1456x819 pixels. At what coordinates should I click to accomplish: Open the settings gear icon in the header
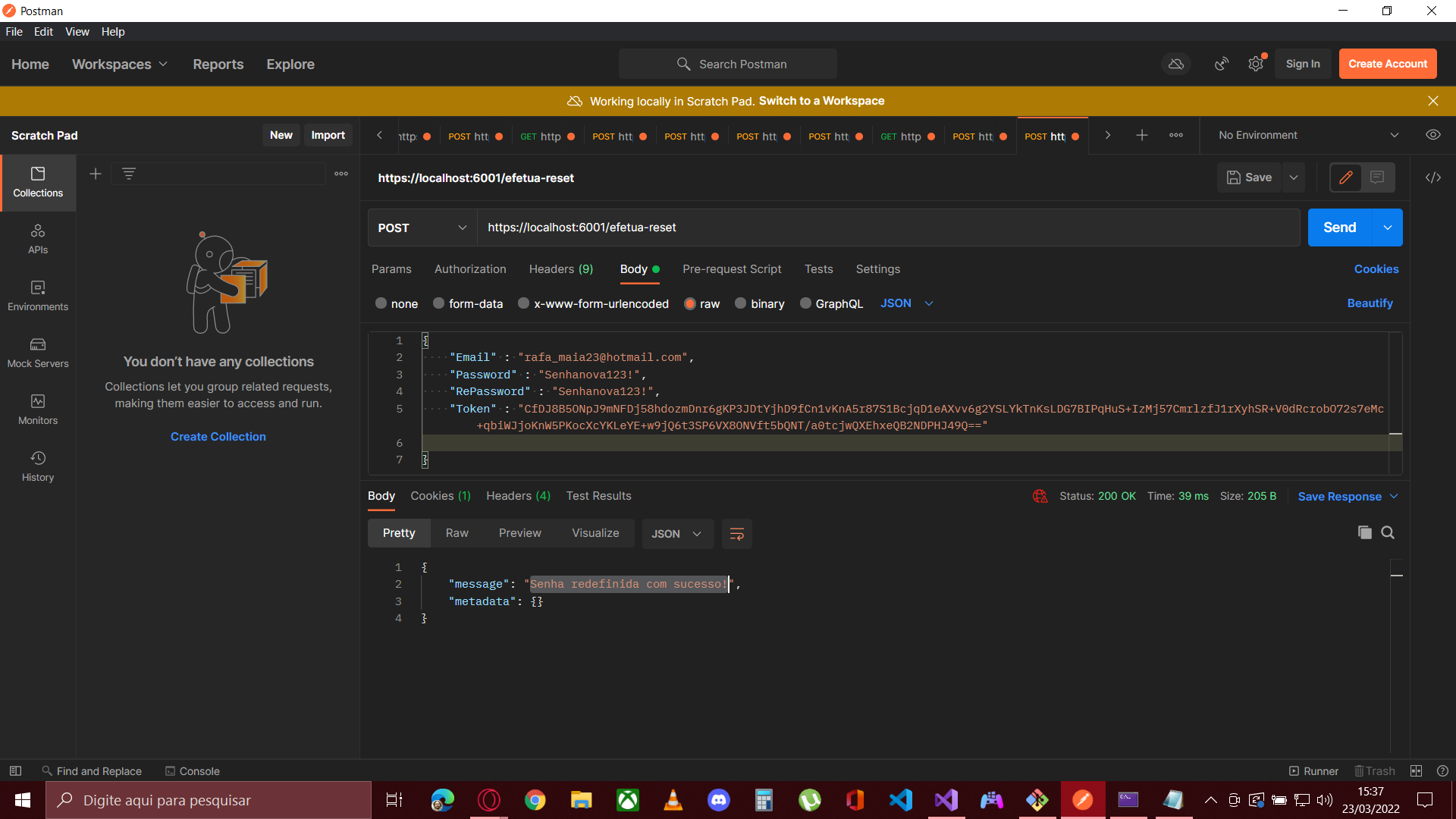(x=1256, y=64)
